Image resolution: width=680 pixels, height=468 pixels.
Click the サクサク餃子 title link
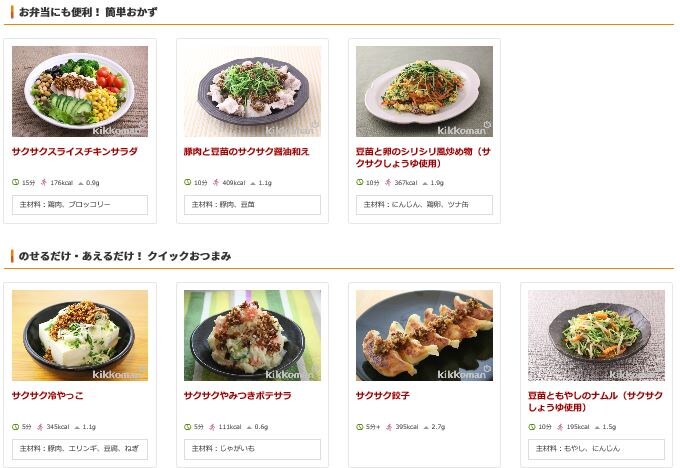382,395
